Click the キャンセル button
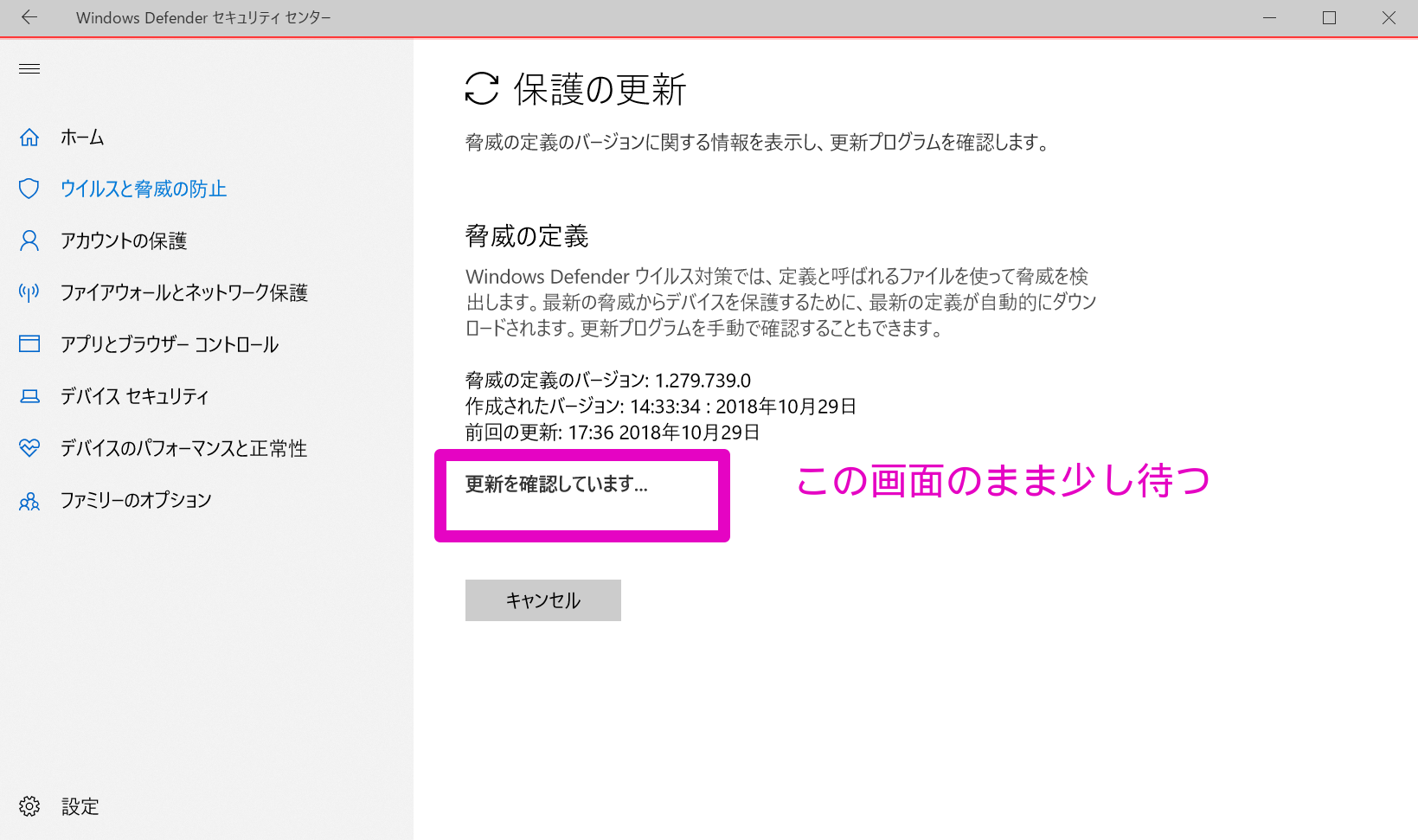 pyautogui.click(x=543, y=600)
